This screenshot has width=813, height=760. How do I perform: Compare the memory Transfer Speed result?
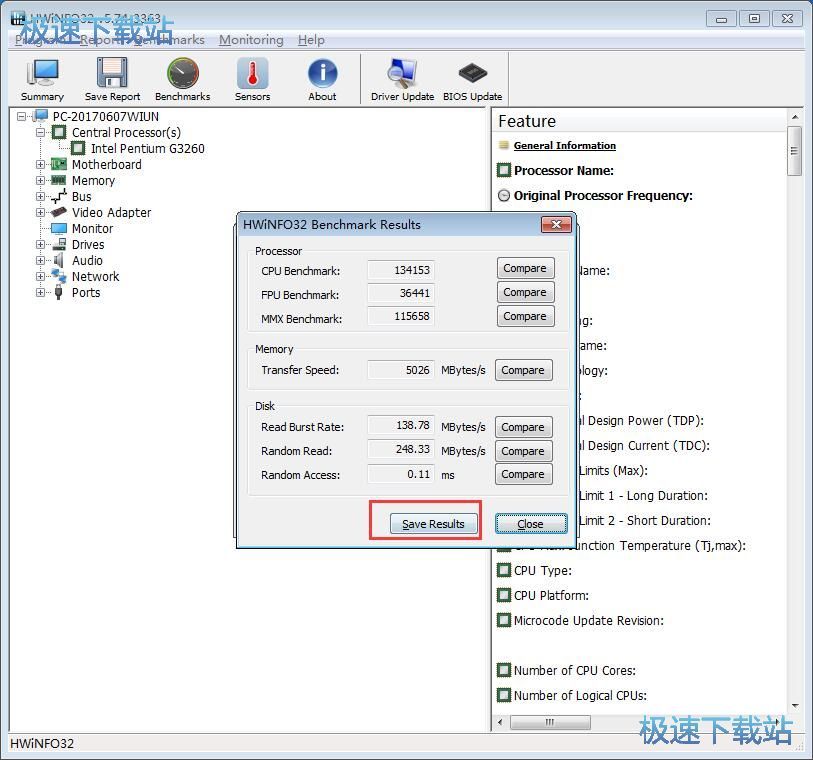click(x=524, y=370)
